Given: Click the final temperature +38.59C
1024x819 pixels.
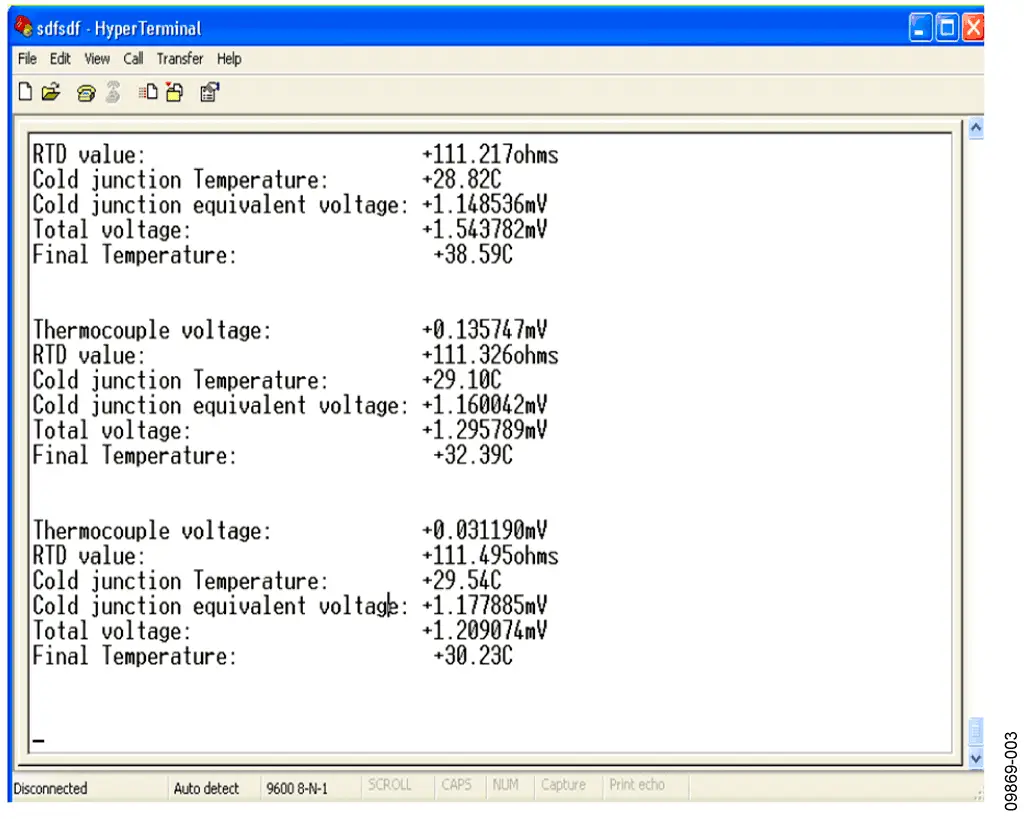Looking at the screenshot, I should (x=473, y=254).
